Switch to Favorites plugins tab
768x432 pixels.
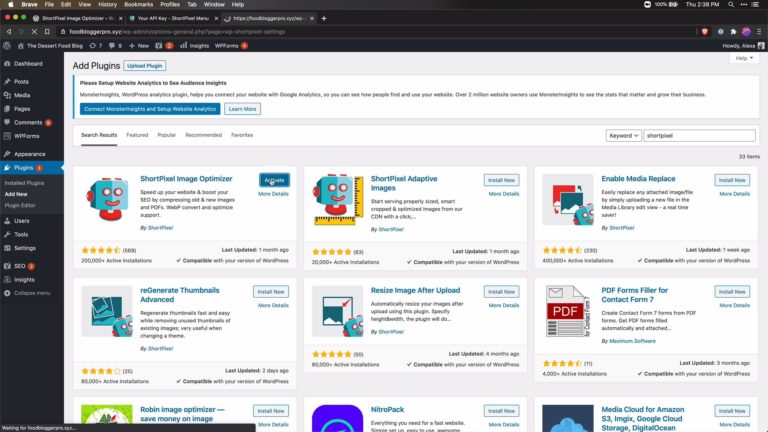click(x=242, y=135)
